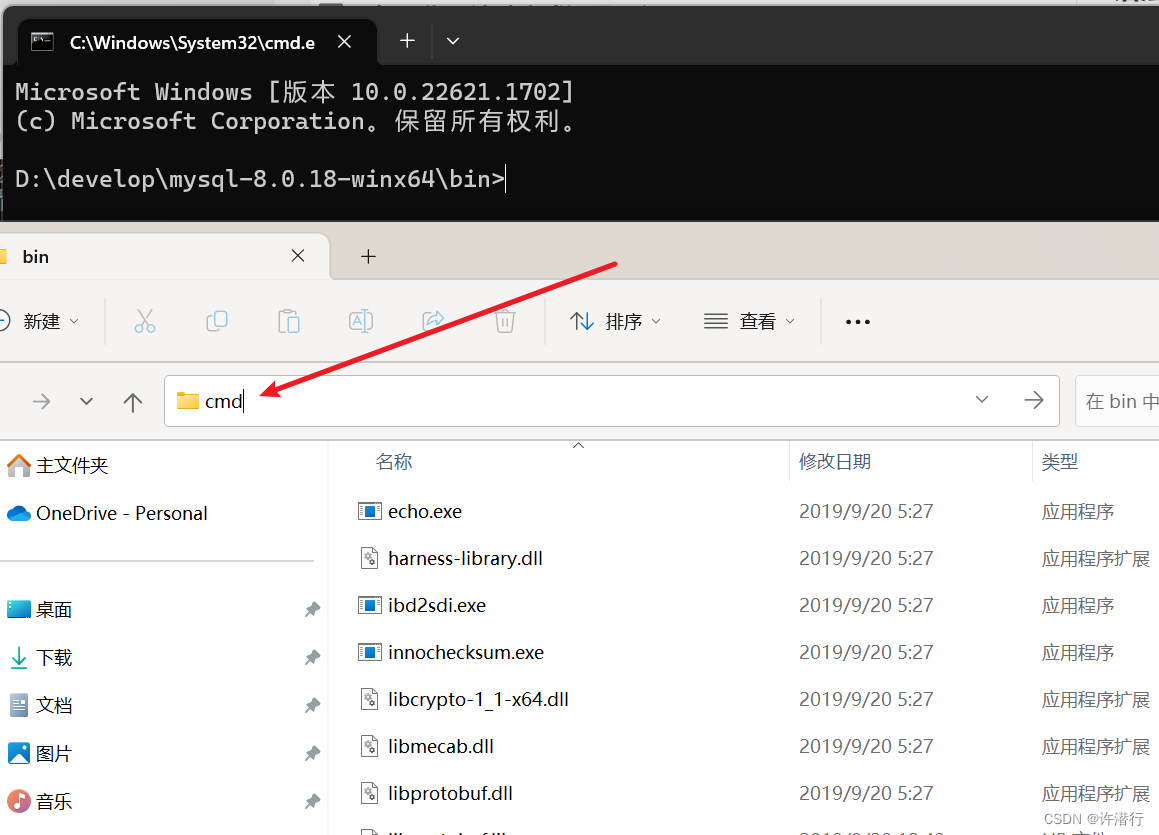Select the Rename icon
1159x835 pixels.
point(361,321)
